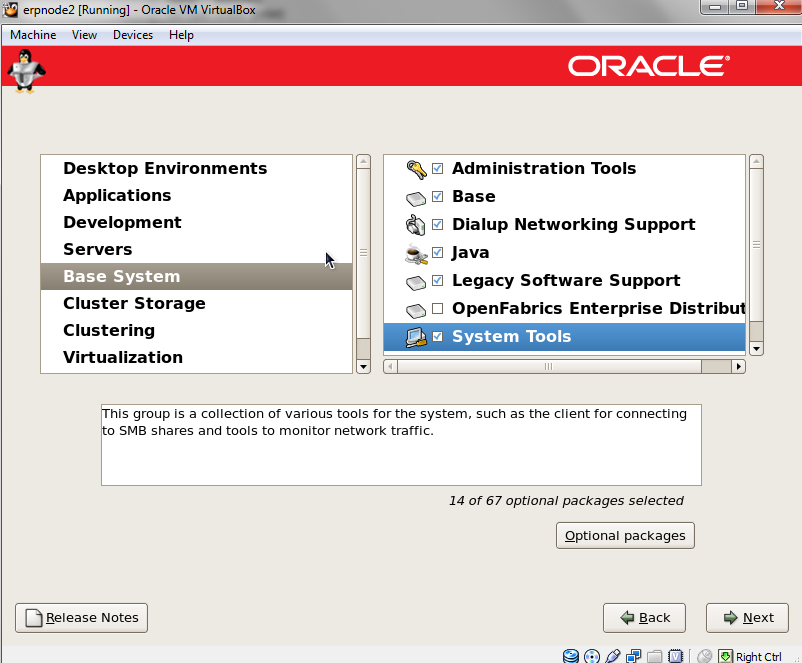Click the VirtualBox window title icon

pyautogui.click(x=10, y=9)
